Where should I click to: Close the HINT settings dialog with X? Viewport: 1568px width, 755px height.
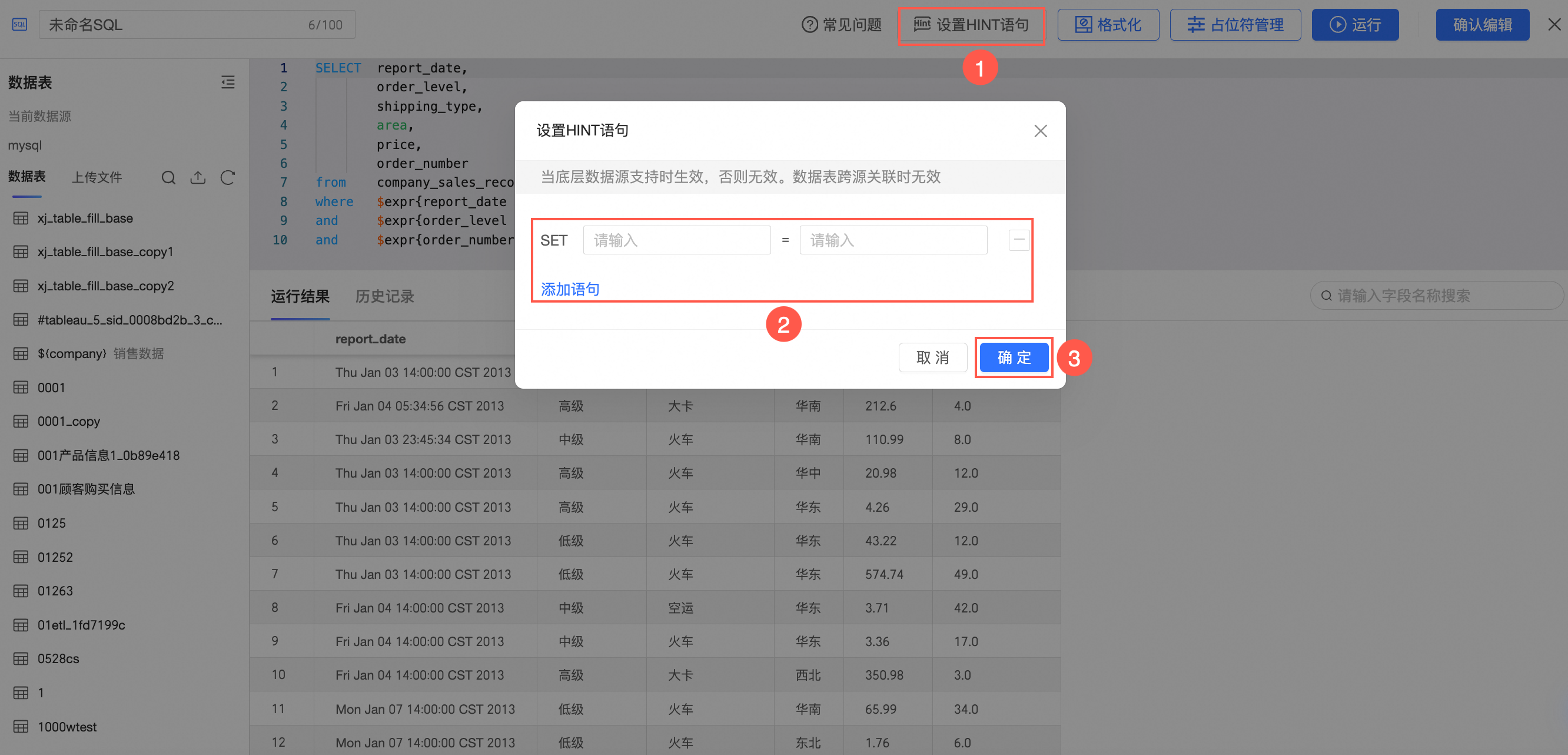point(1040,131)
